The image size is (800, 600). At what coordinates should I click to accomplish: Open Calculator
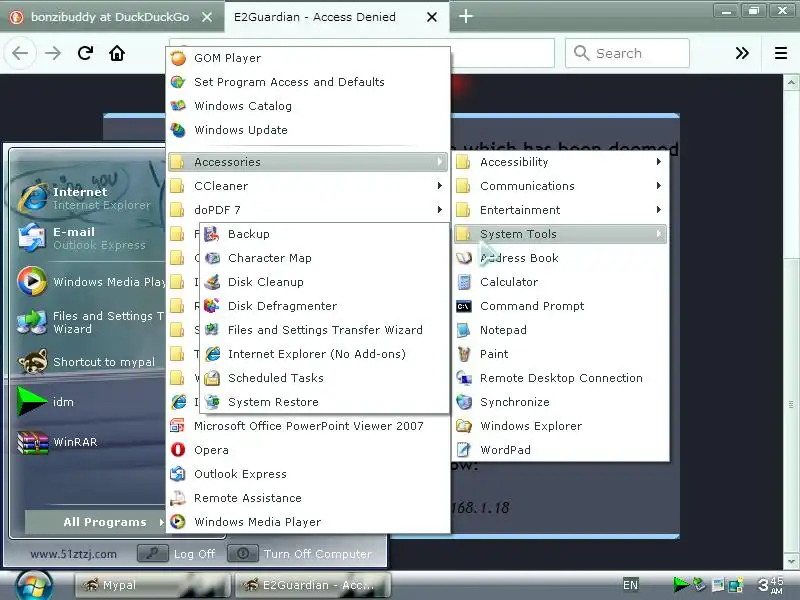point(560,282)
